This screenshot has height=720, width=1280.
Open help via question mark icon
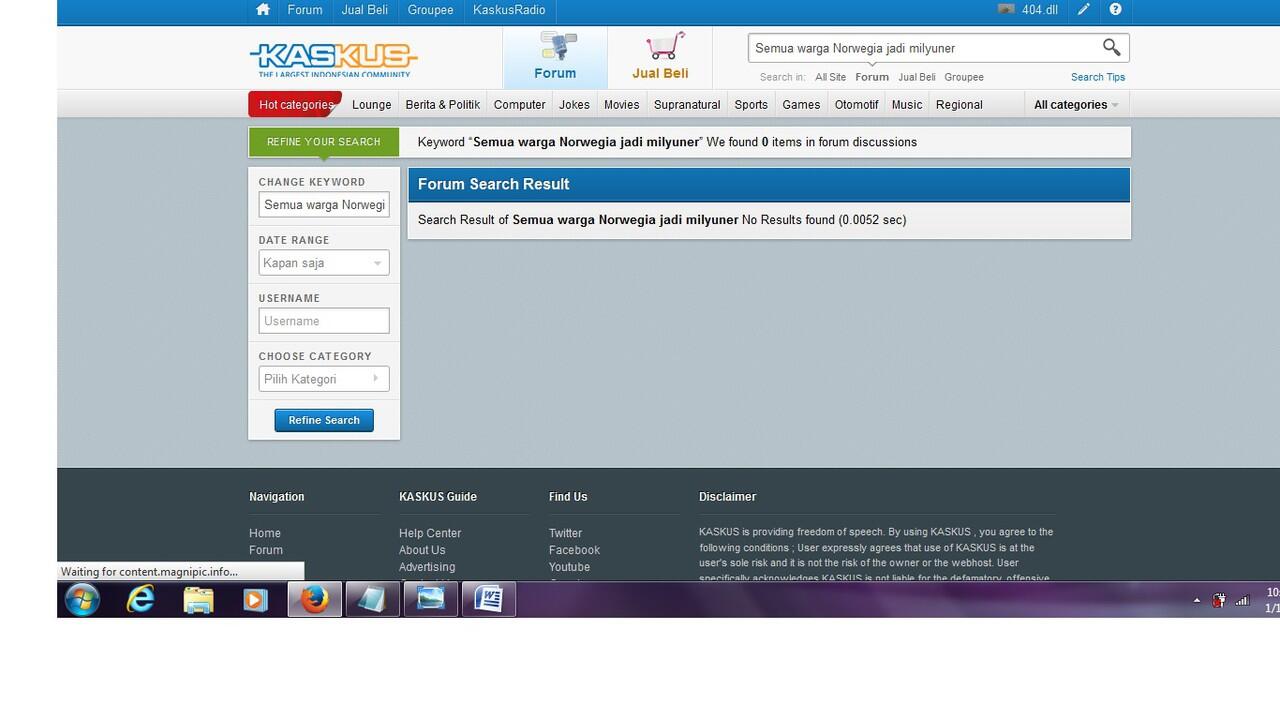[x=1115, y=10]
